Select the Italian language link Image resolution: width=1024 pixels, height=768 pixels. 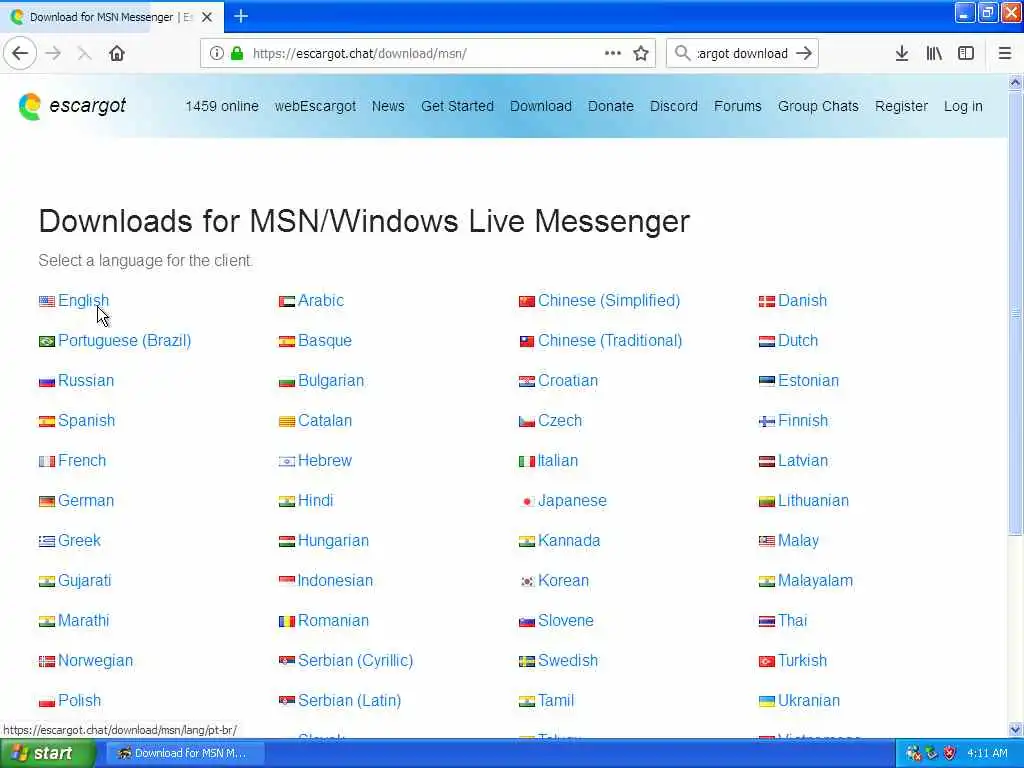click(558, 460)
